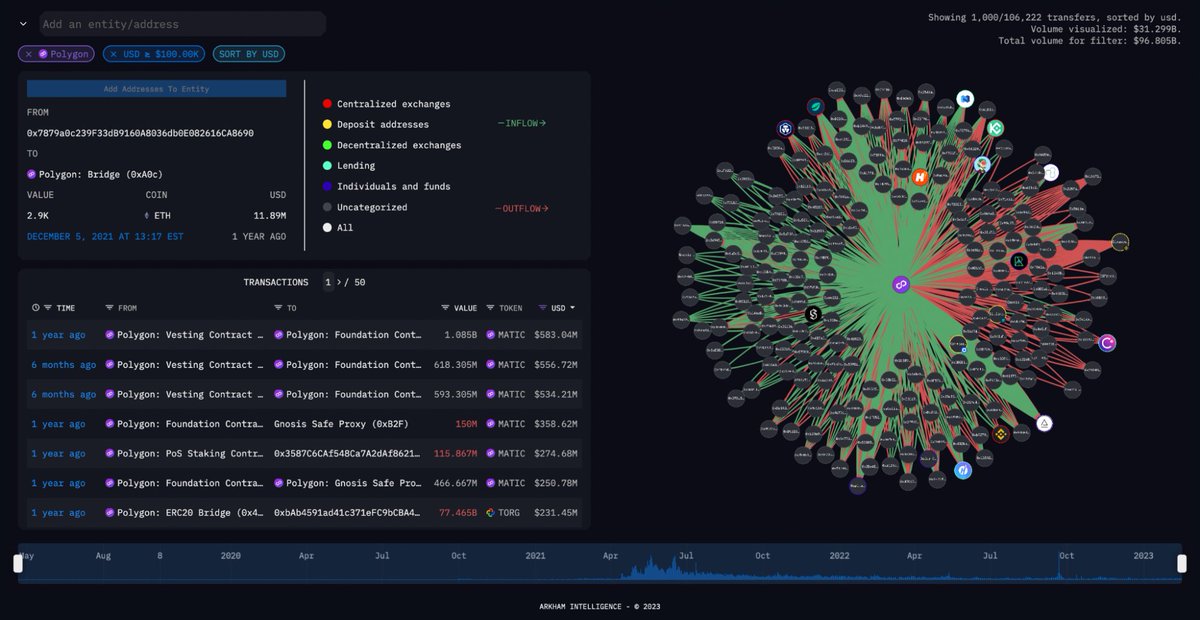The image size is (1200, 620).
Task: Click the from address 0x7879a0c239F33dB9160A8036db0E082616CA8690
Action: tap(140, 133)
